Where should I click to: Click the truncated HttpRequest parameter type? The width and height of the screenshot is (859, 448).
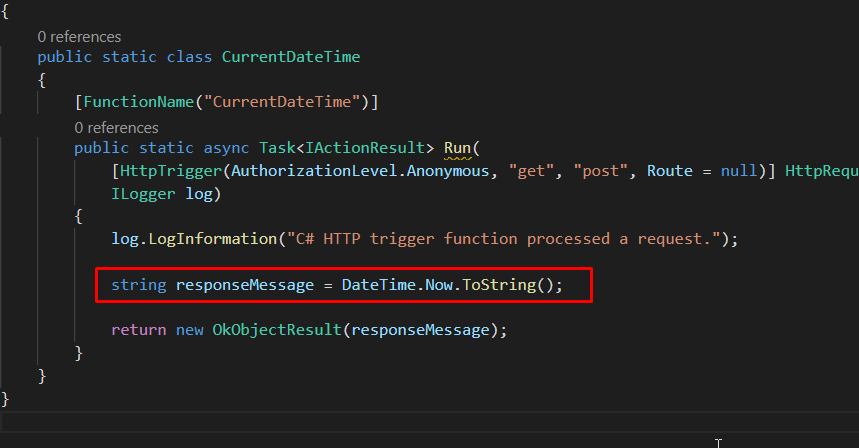coord(822,171)
